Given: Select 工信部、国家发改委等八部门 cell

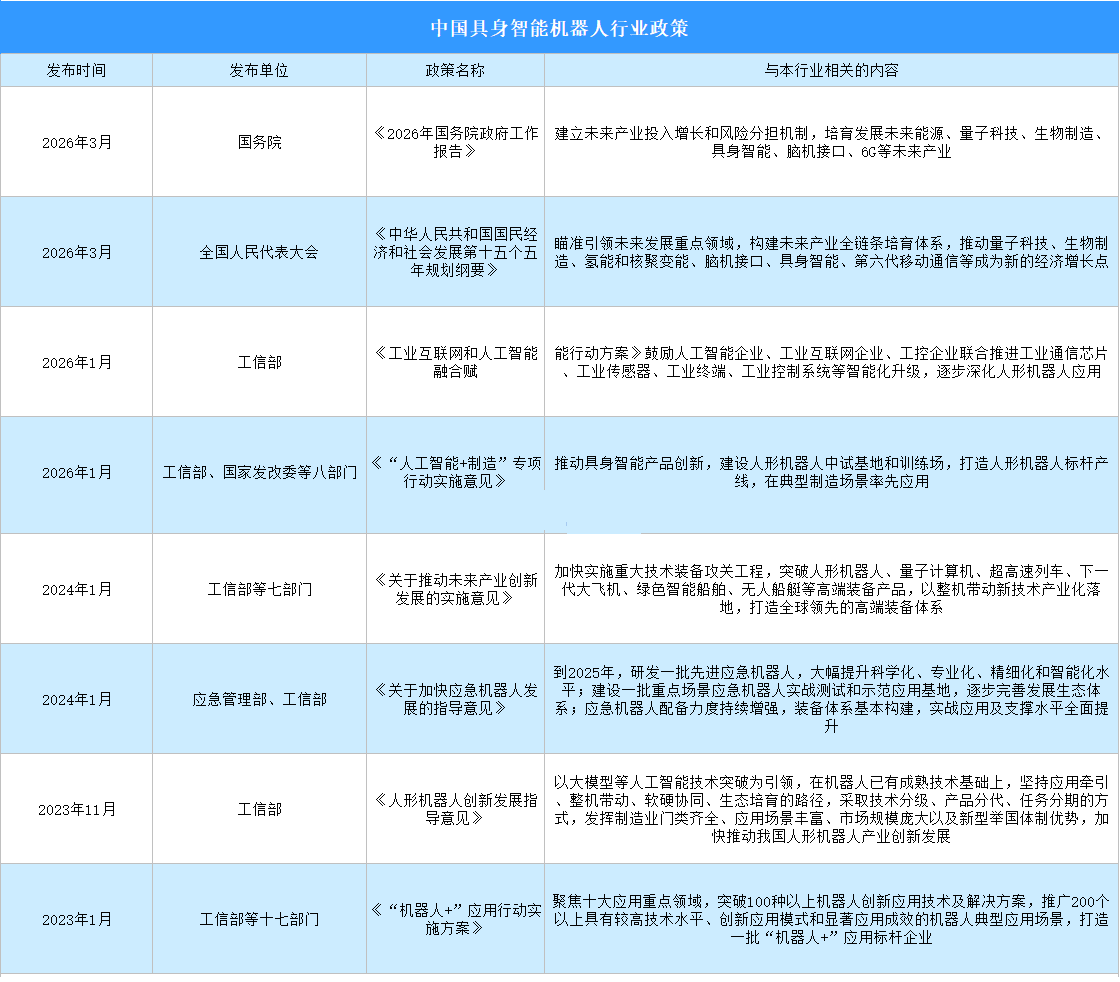Looking at the screenshot, I should coord(259,472).
